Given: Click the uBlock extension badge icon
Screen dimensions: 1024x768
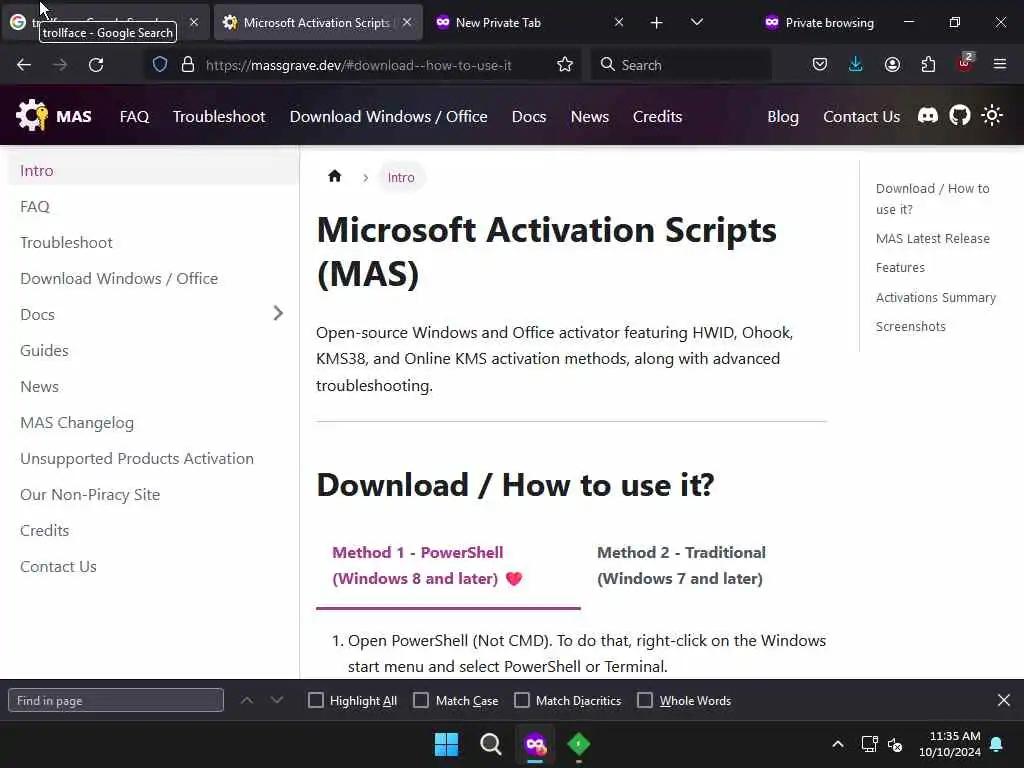Looking at the screenshot, I should (x=965, y=63).
